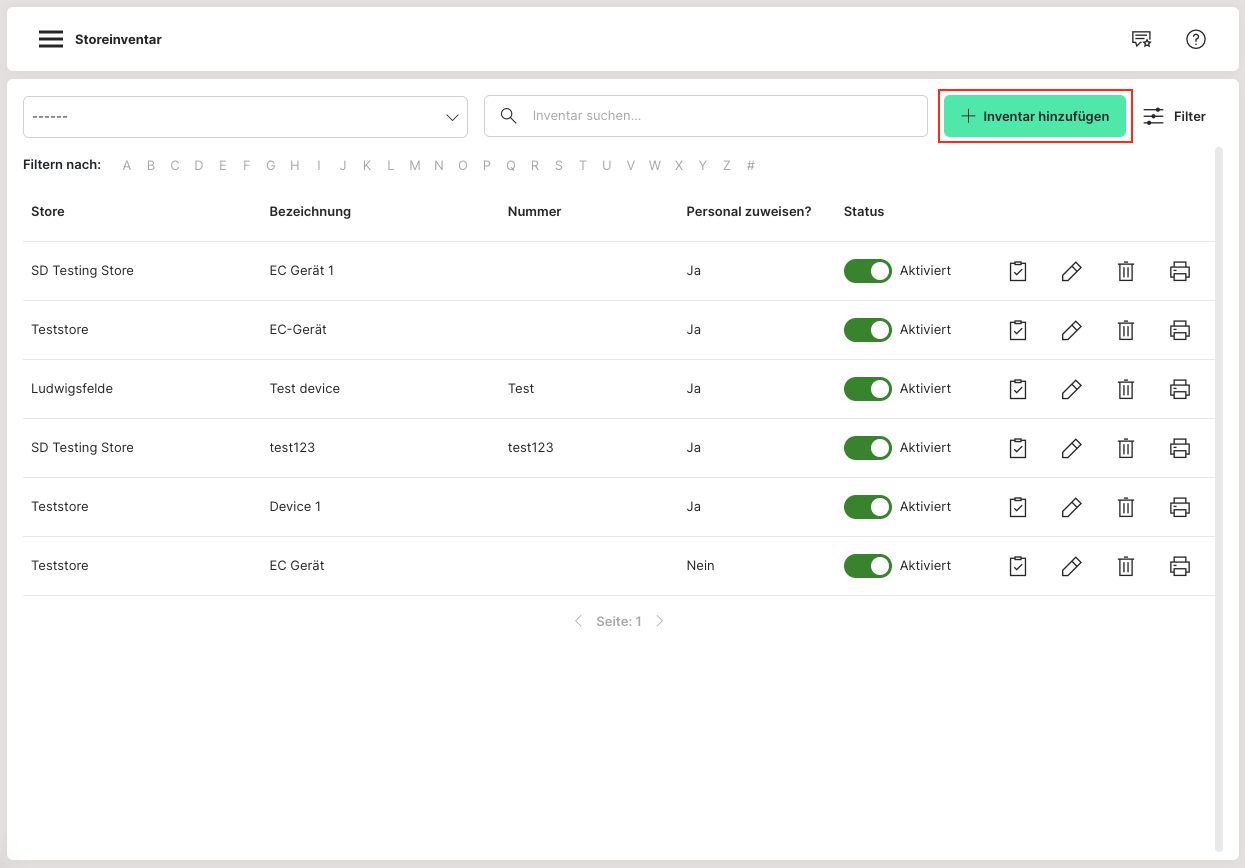The width and height of the screenshot is (1245, 868).
Task: Toggle status switch for Test device
Action: [867, 389]
